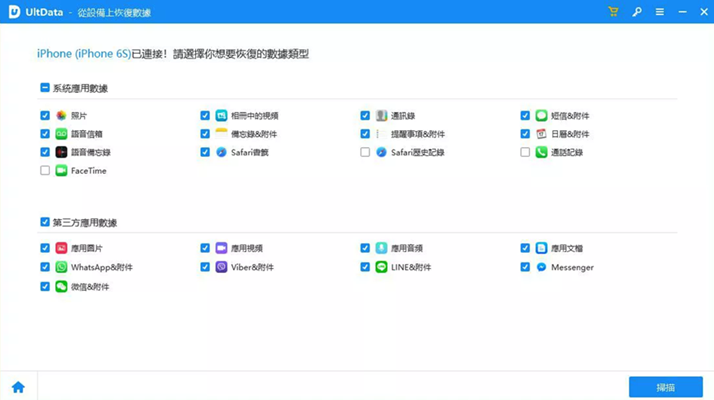Viewport: 714px width, 400px height.
Task: Click the Safari history (Safari歷史記錄) compass icon
Action: click(x=381, y=152)
